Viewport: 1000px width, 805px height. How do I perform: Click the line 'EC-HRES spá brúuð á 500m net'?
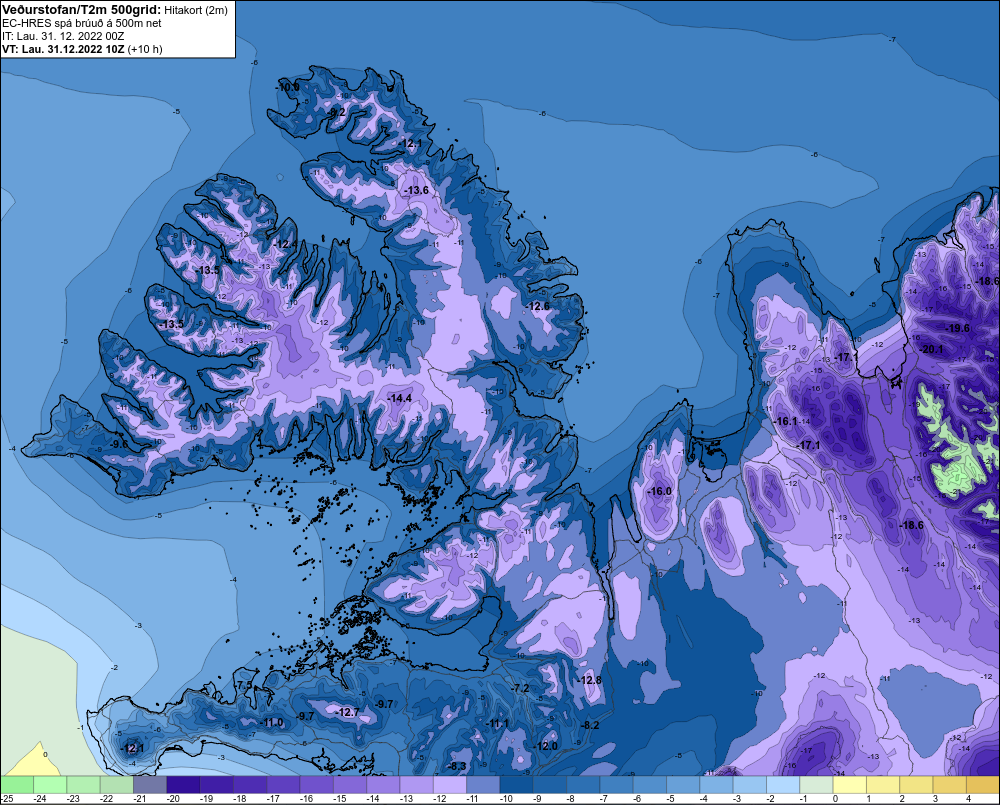point(82,23)
